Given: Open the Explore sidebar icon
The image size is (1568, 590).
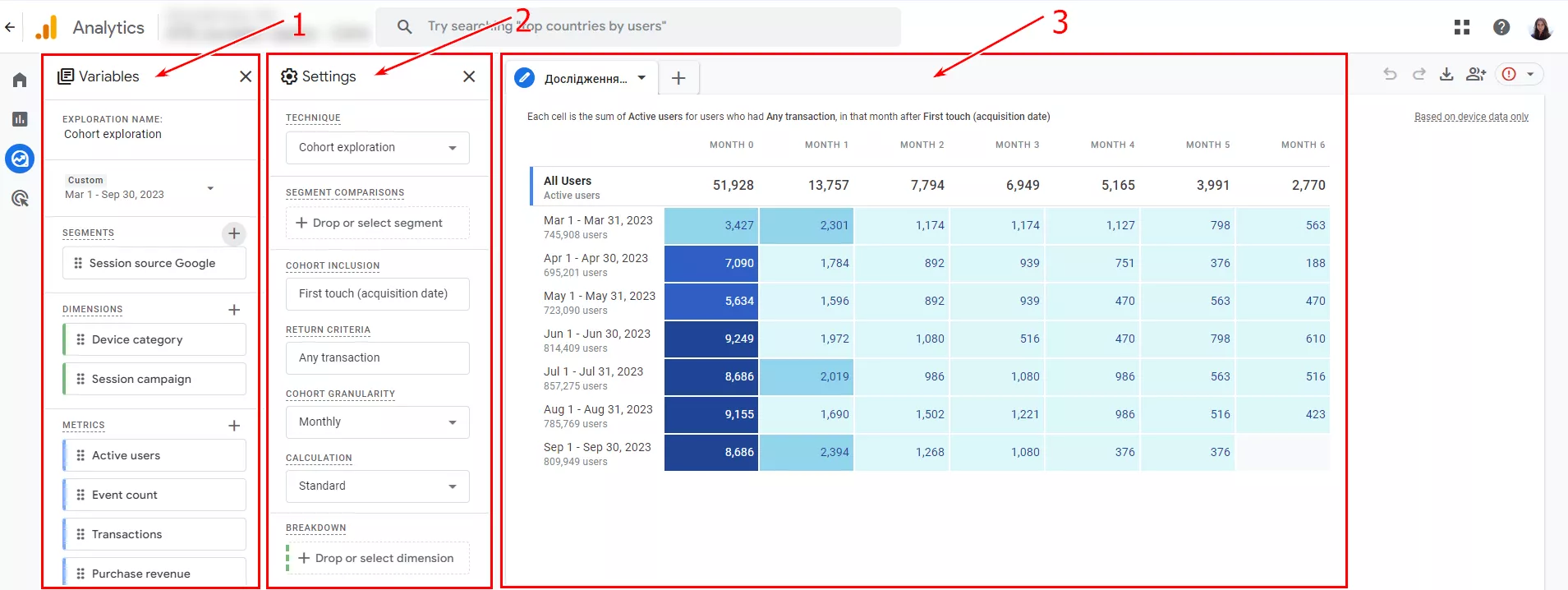Looking at the screenshot, I should pos(20,159).
